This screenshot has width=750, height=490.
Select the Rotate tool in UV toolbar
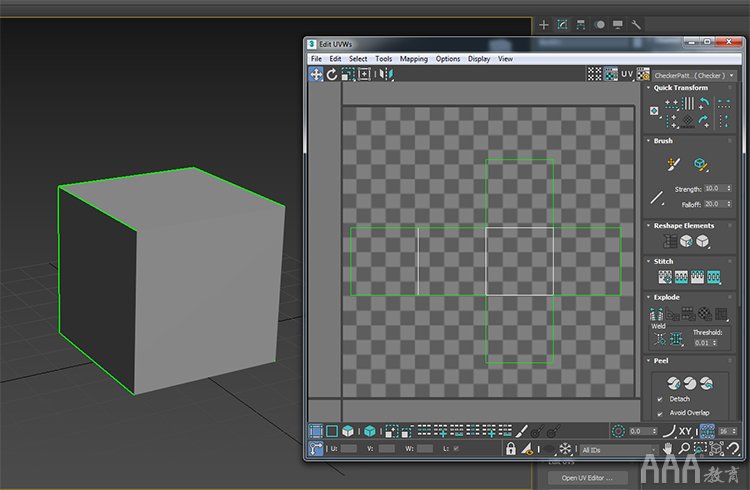(x=332, y=74)
